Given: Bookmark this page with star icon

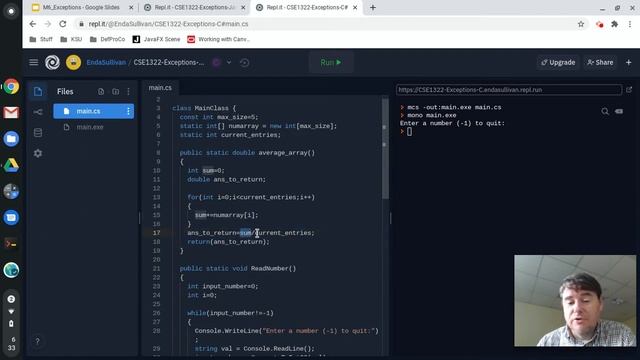Looking at the screenshot, I should coord(581,24).
